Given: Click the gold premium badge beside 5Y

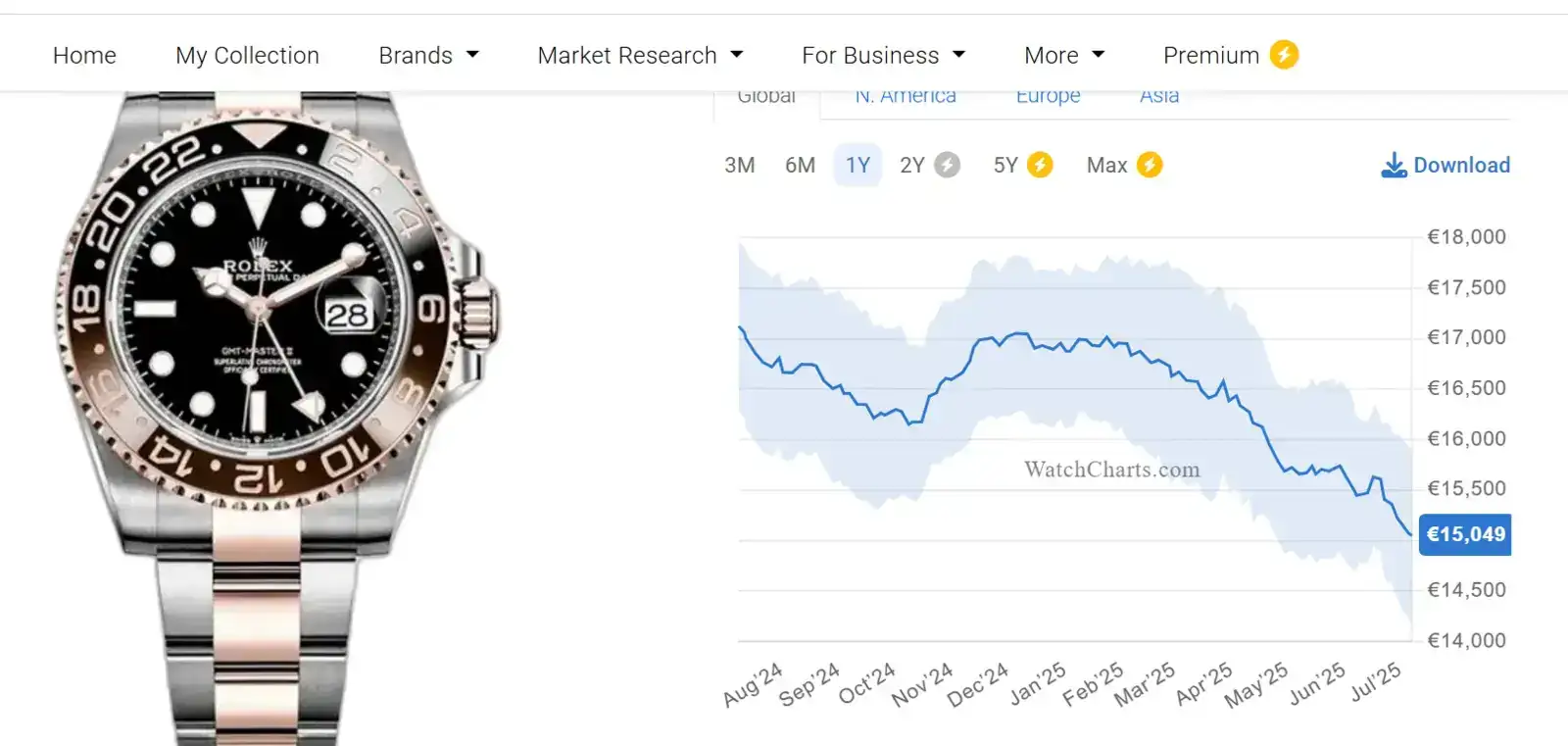Looking at the screenshot, I should click(1040, 165).
